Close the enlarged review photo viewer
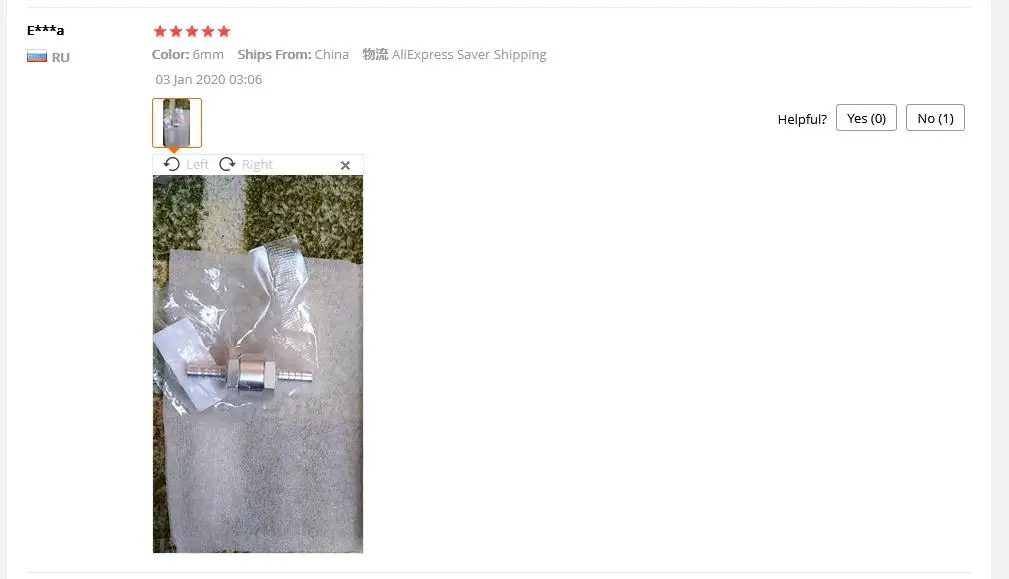 pos(346,165)
